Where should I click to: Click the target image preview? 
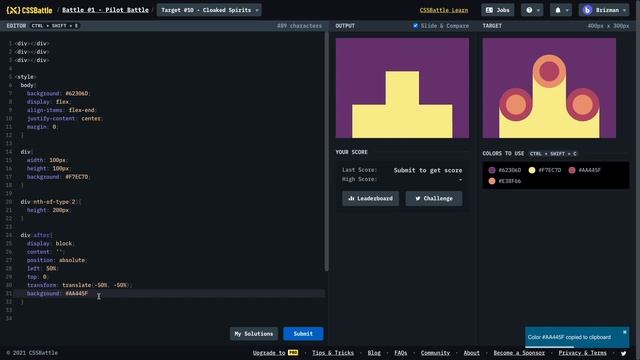pos(549,88)
